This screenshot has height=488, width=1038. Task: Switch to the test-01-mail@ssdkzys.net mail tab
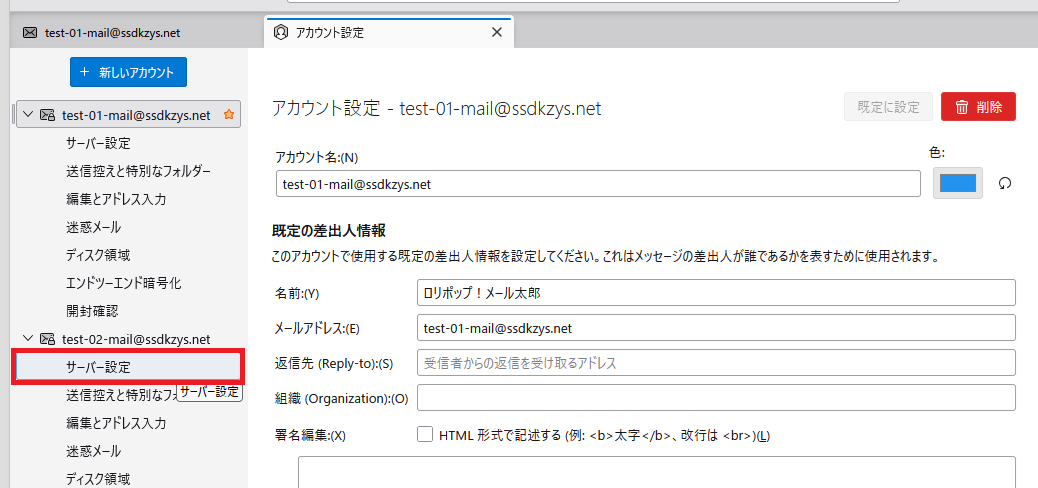click(112, 32)
